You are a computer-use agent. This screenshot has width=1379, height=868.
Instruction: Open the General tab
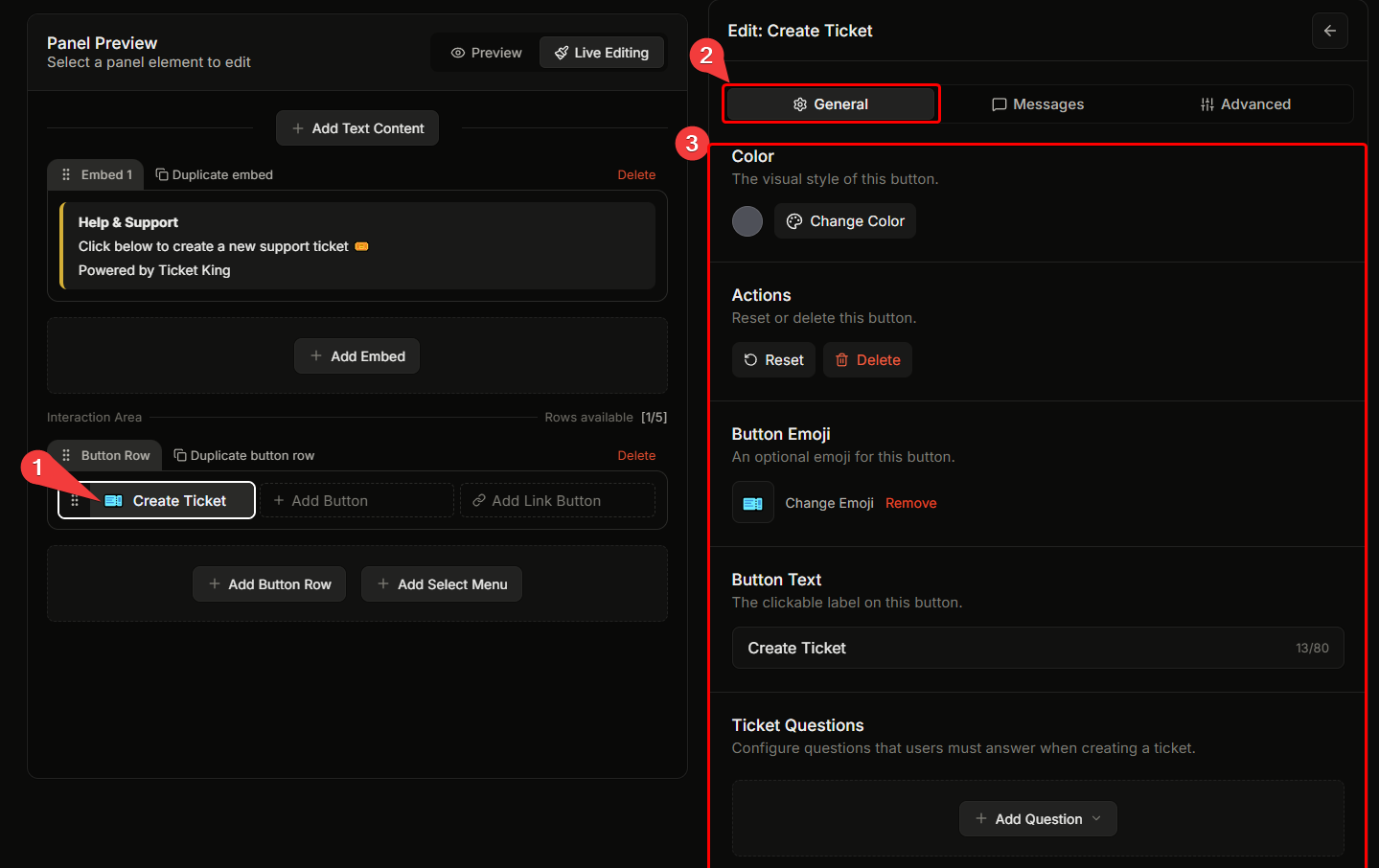coord(831,104)
